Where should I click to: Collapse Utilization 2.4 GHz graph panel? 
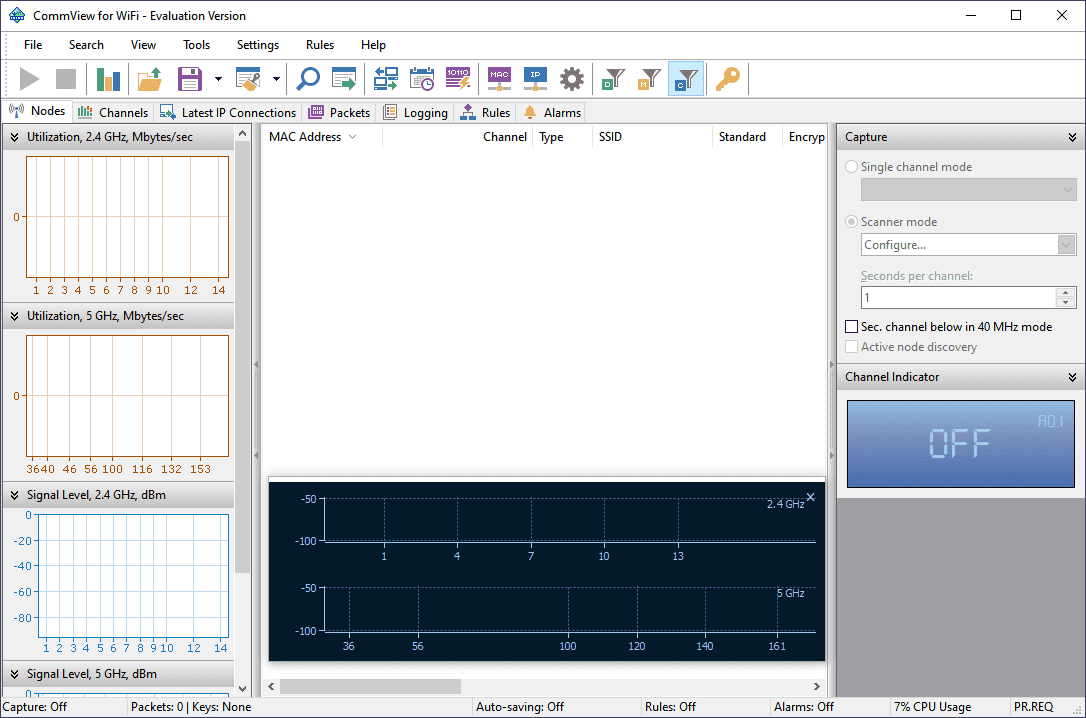[15, 137]
